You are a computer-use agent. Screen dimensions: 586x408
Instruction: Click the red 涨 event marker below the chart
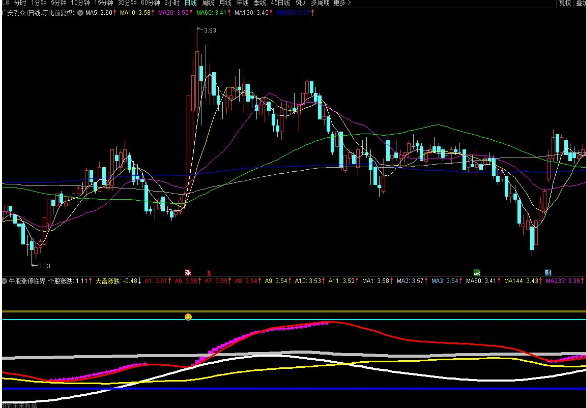[188, 272]
